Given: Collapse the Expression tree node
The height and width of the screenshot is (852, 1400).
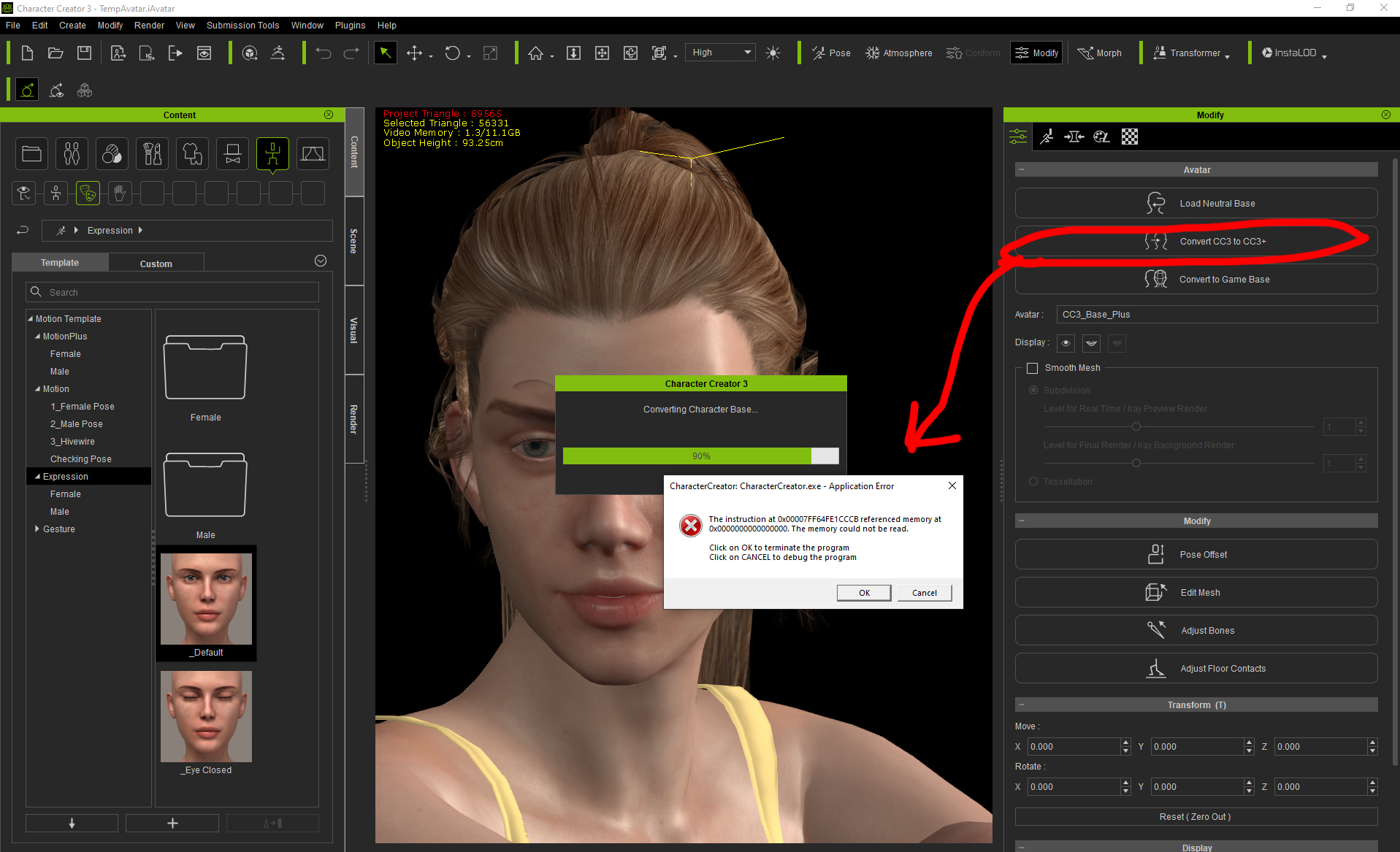Looking at the screenshot, I should (x=38, y=477).
